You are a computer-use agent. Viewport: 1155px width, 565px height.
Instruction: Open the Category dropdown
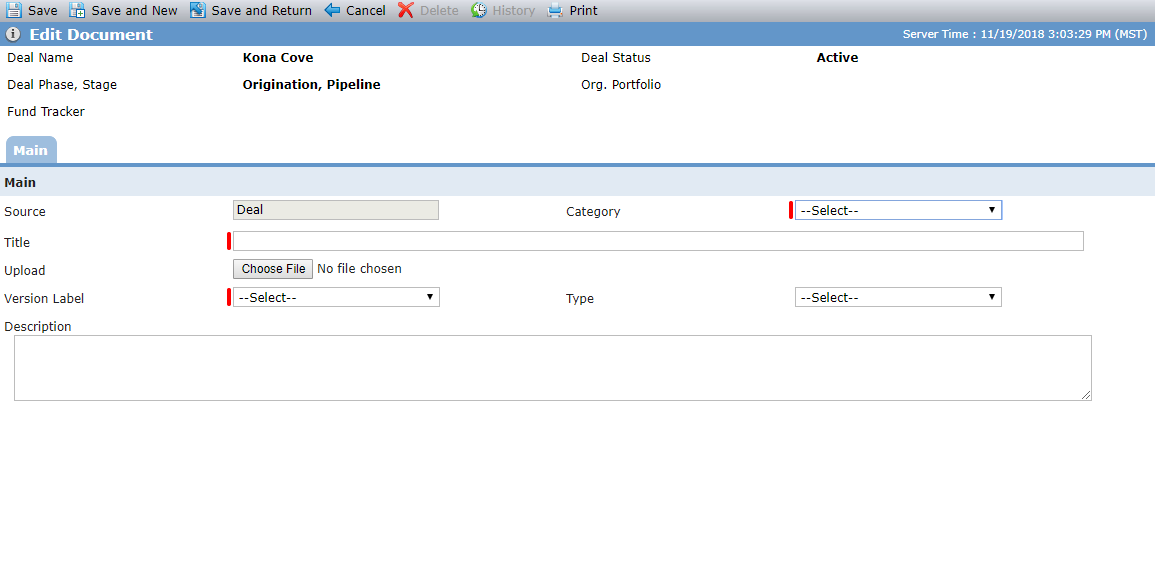pyautogui.click(x=898, y=211)
